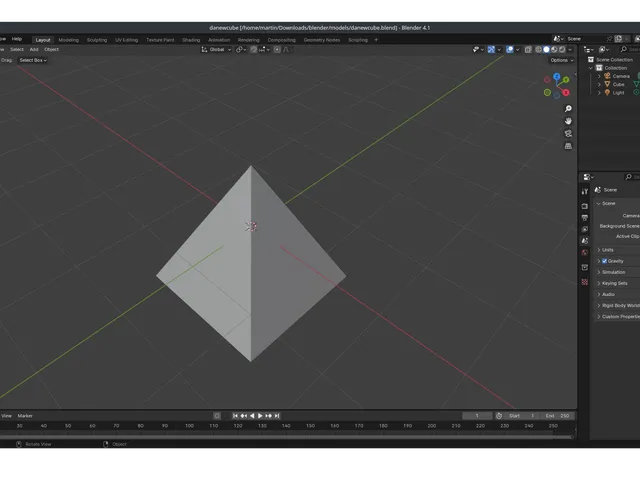Click the outliner search magnifier icon

(624, 49)
